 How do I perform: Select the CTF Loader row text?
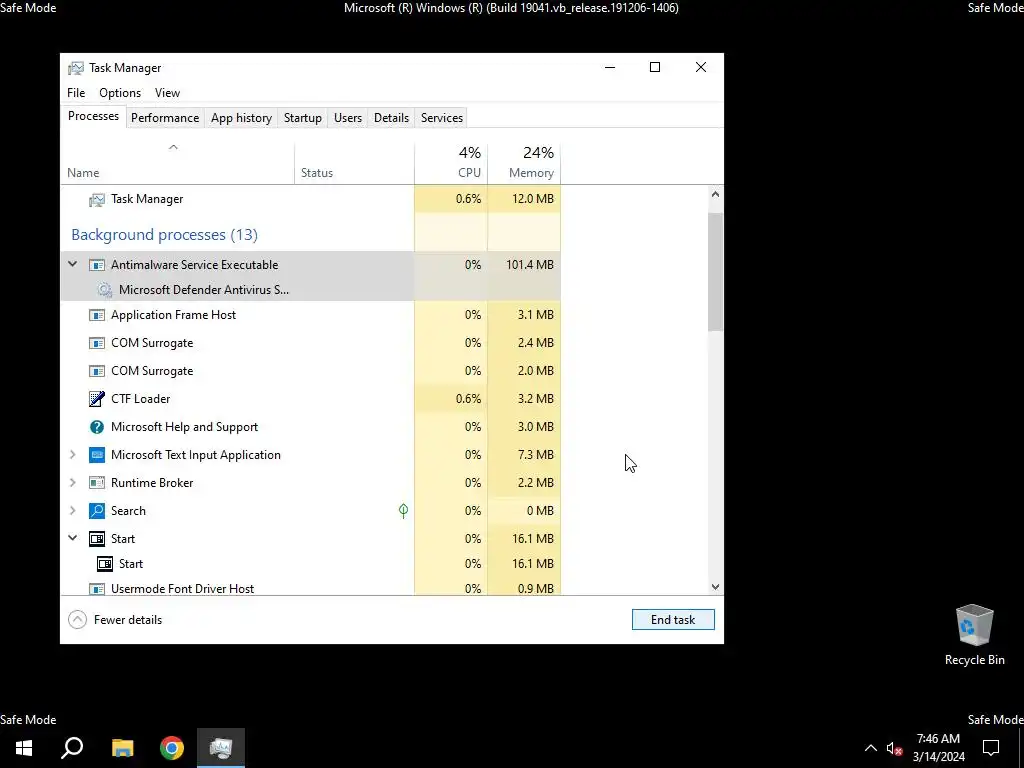140,399
